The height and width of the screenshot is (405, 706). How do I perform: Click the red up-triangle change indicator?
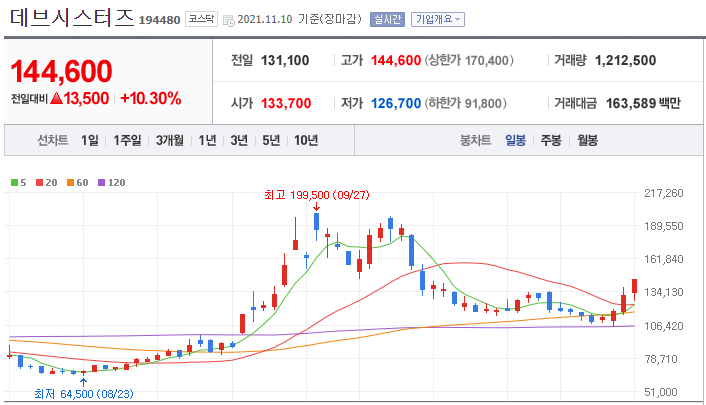point(56,98)
